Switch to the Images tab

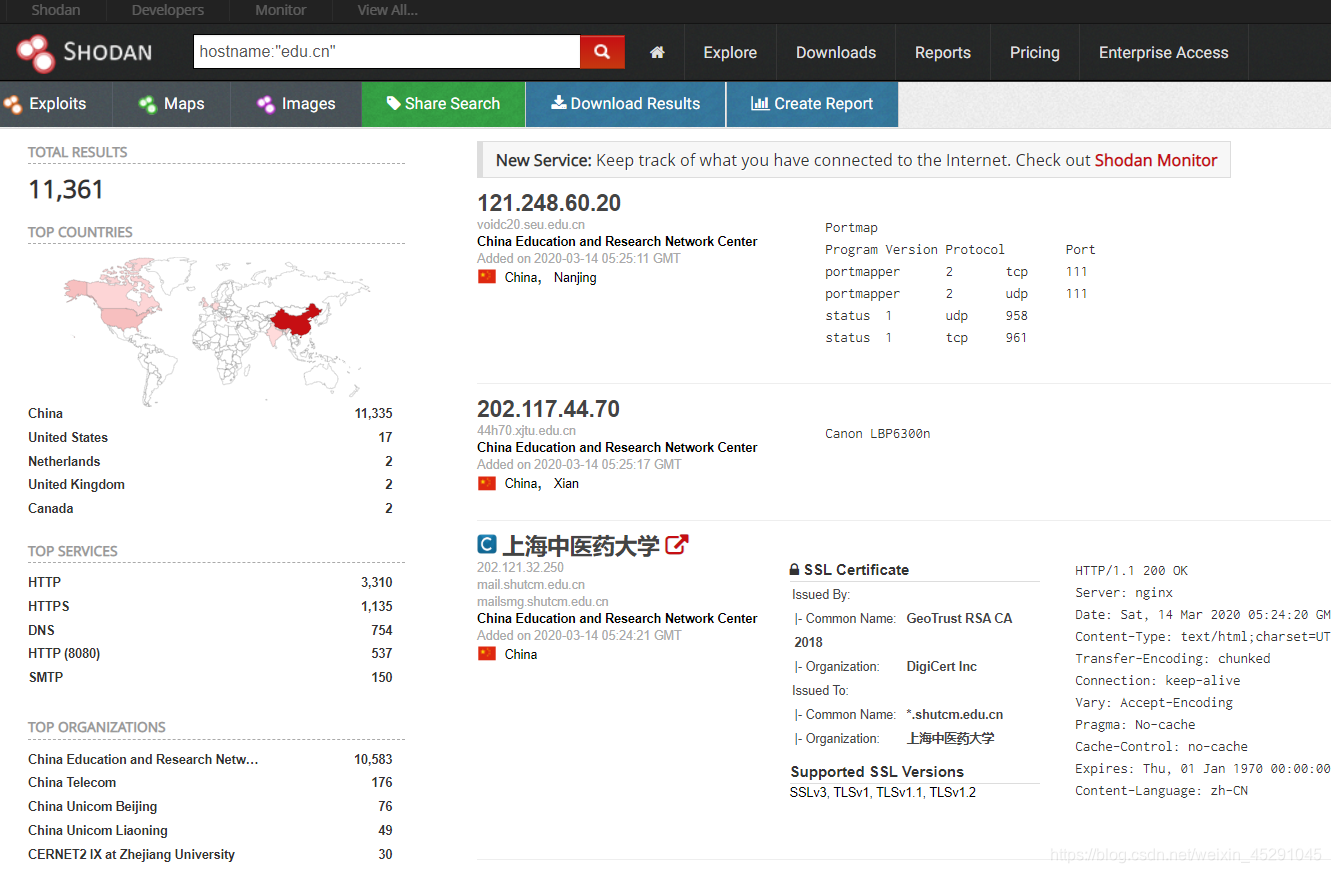coord(296,104)
